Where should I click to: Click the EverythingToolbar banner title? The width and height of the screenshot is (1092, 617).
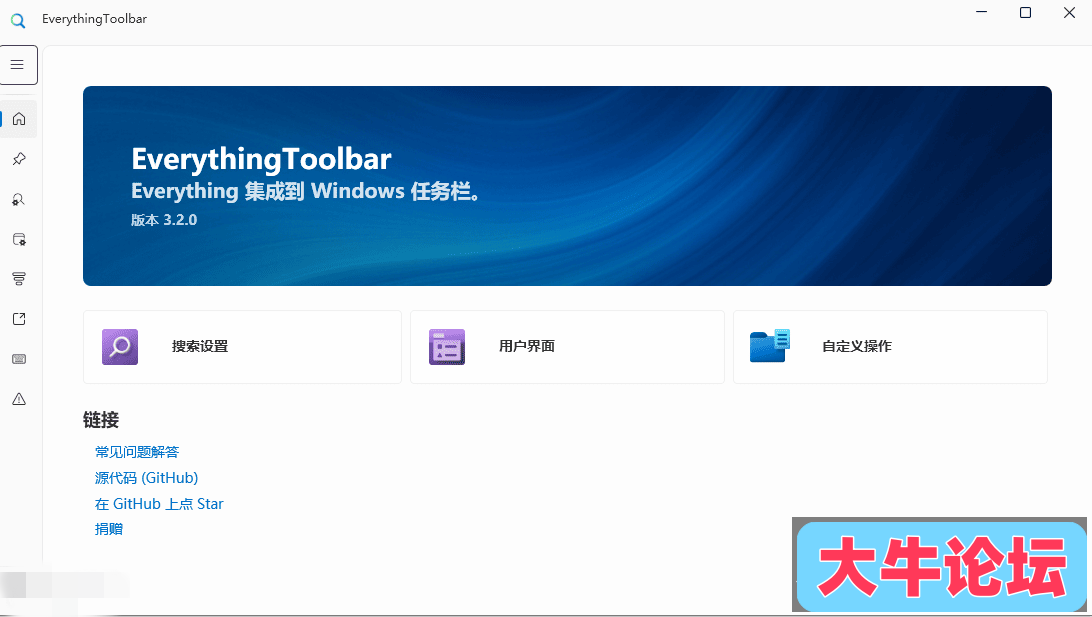pos(261,159)
